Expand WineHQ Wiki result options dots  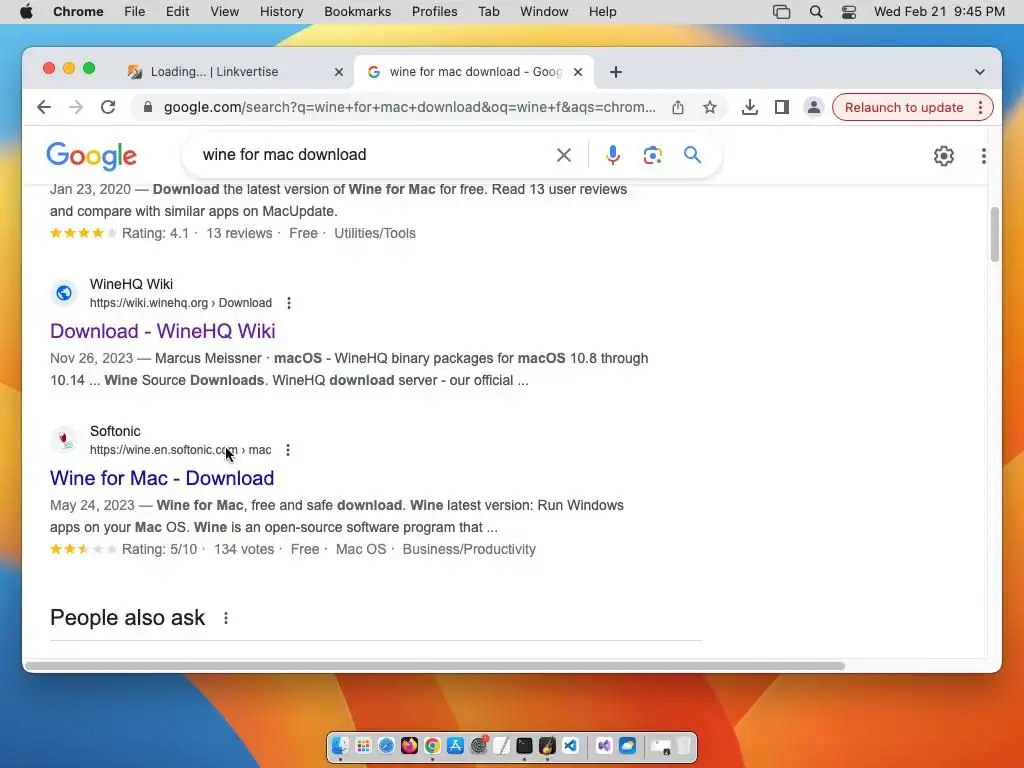289,303
